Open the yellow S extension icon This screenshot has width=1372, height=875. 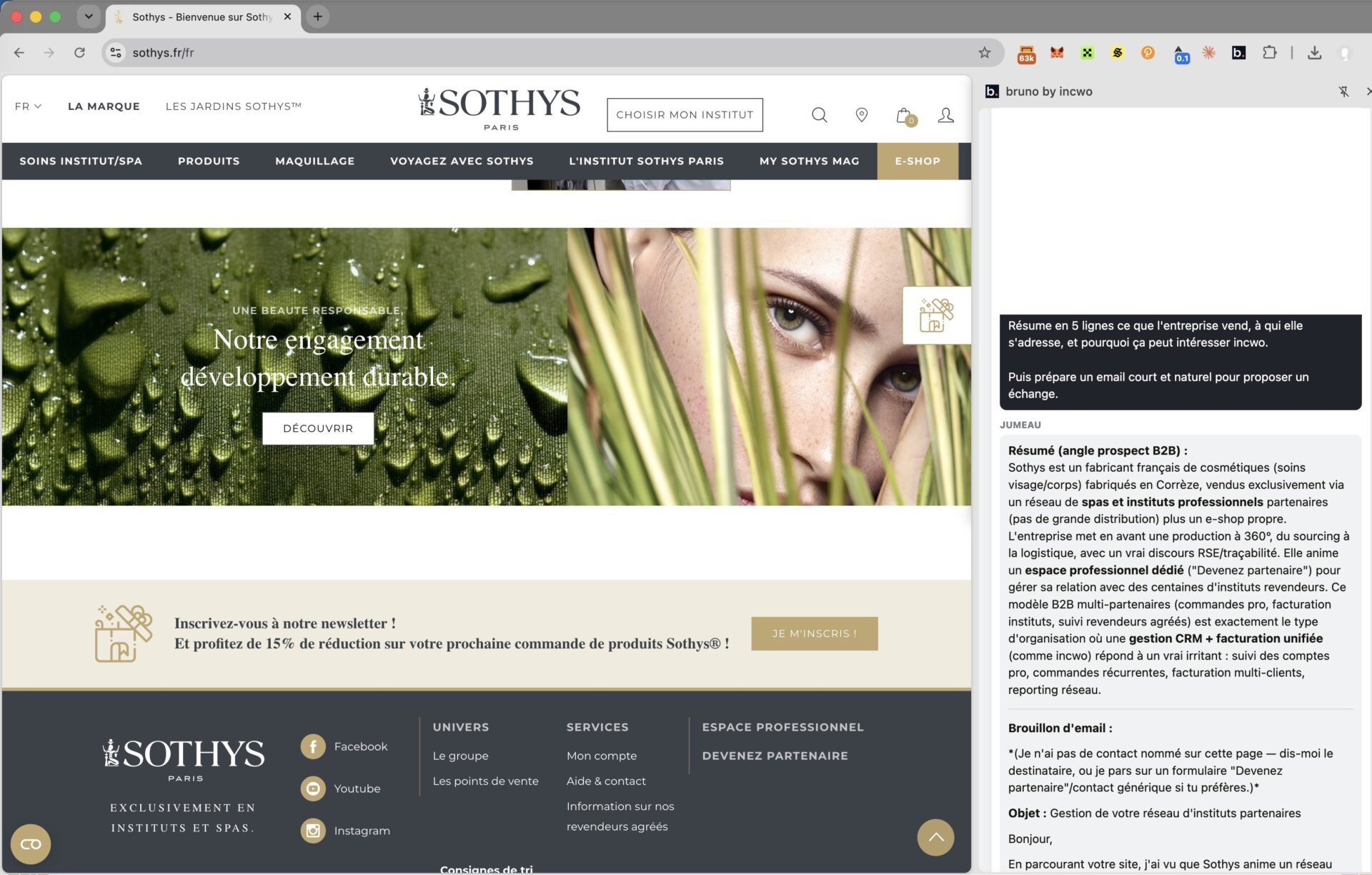tap(1118, 53)
